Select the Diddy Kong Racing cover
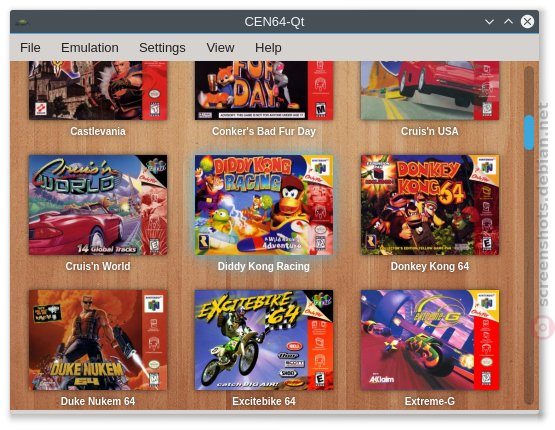This screenshot has width=555, height=430. click(264, 205)
